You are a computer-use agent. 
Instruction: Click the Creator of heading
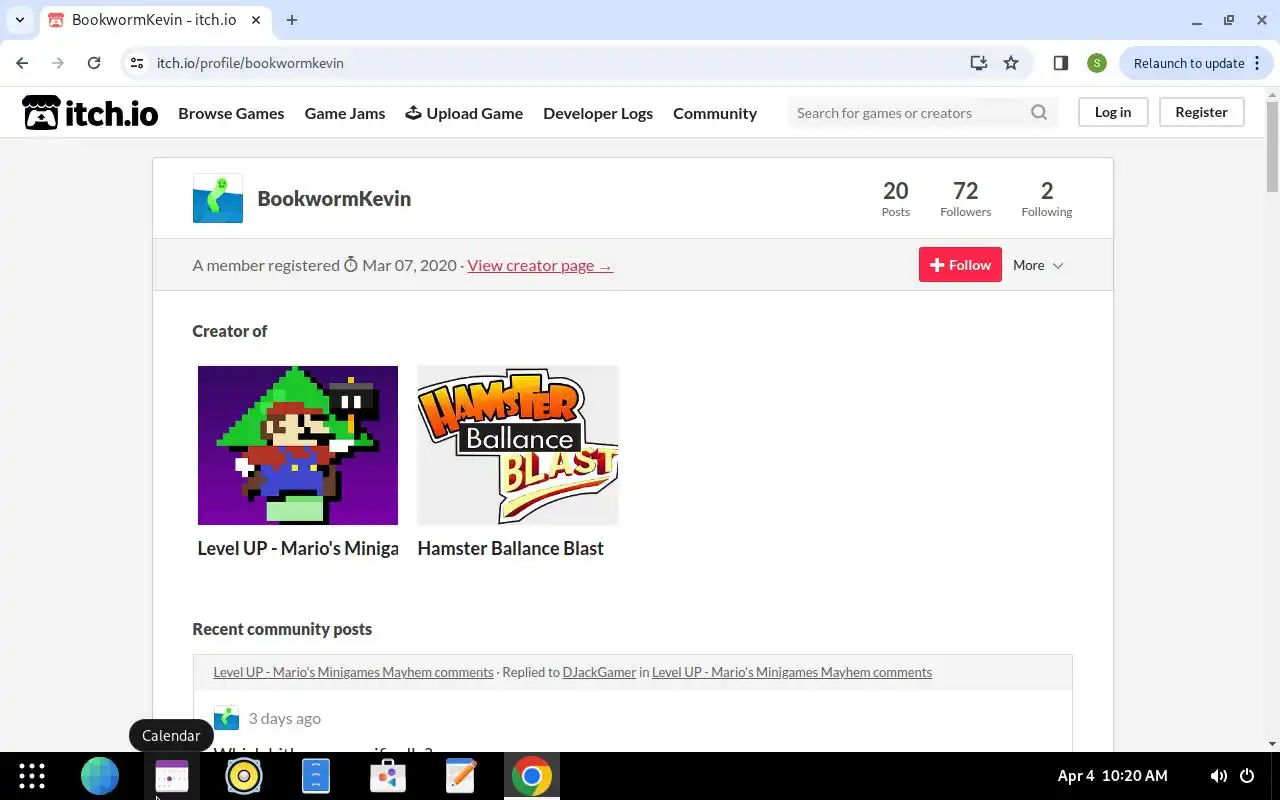230,331
